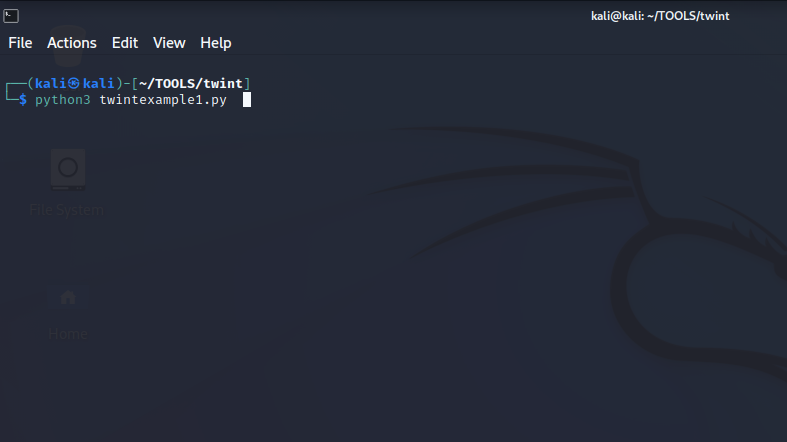Click the python3 command text
This screenshot has height=442, width=787.
[x=63, y=100]
